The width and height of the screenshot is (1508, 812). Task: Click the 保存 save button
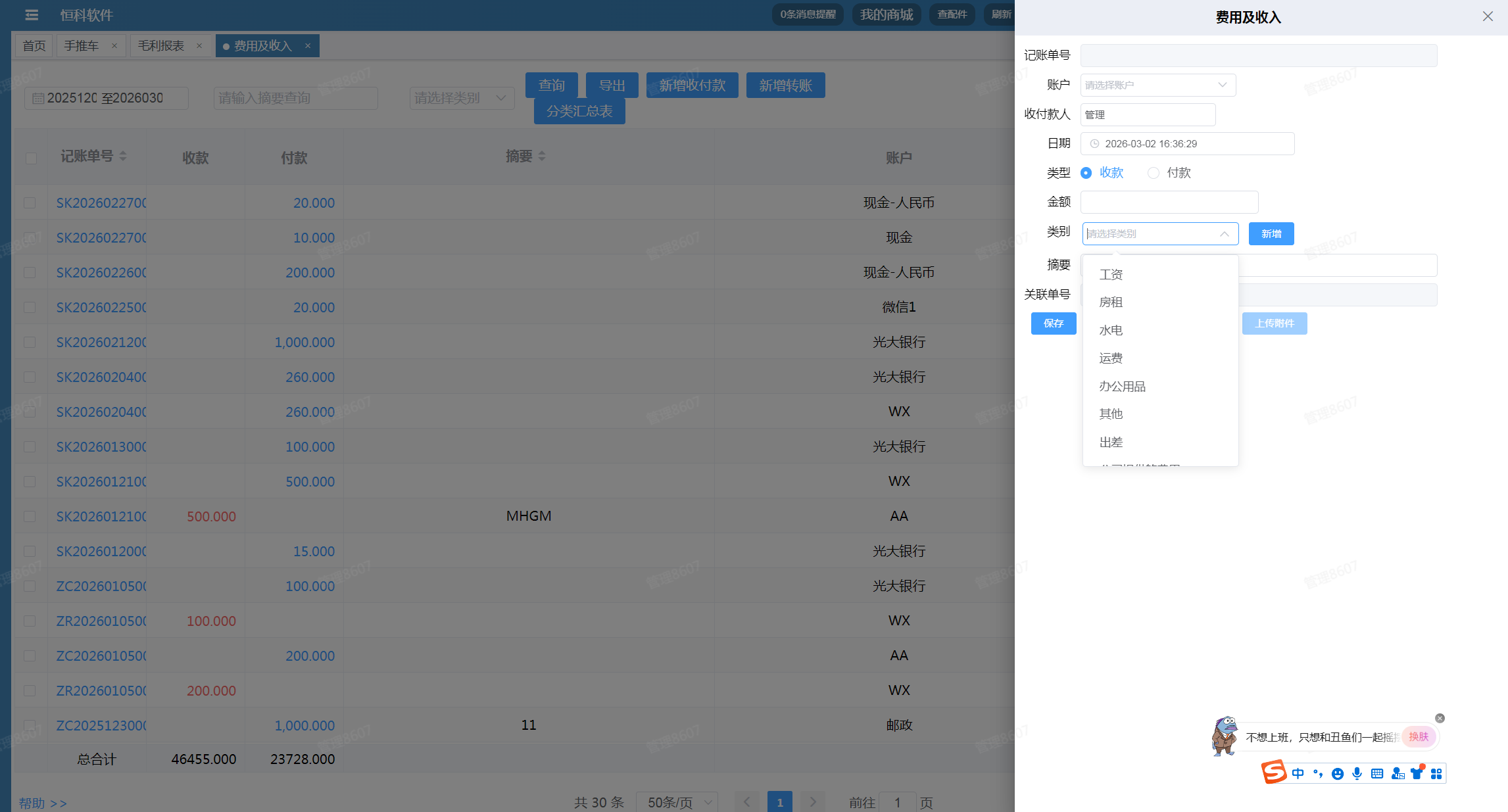[x=1053, y=323]
